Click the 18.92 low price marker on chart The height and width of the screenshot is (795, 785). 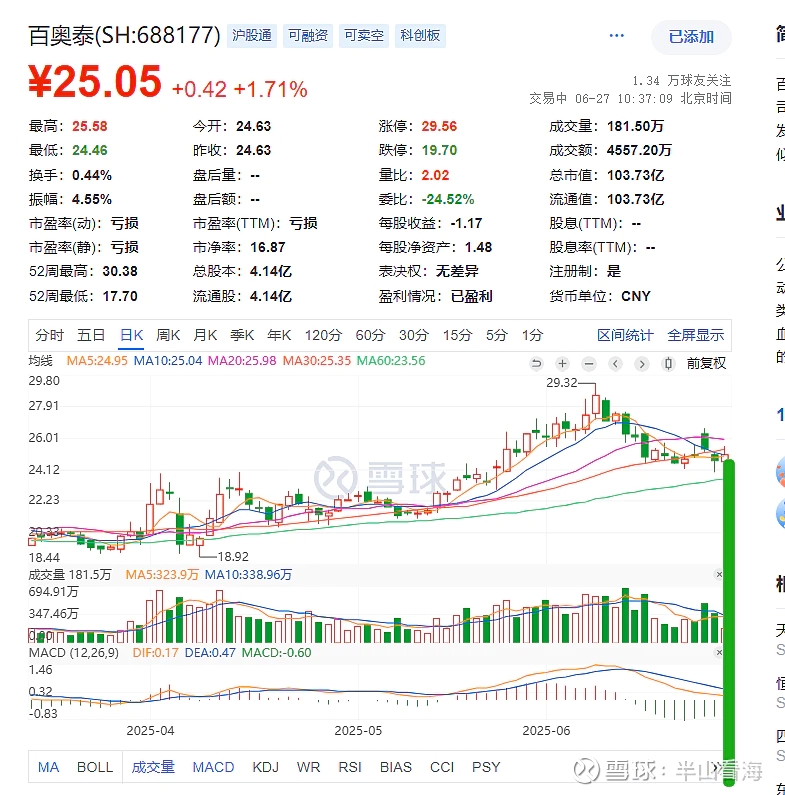[x=233, y=557]
